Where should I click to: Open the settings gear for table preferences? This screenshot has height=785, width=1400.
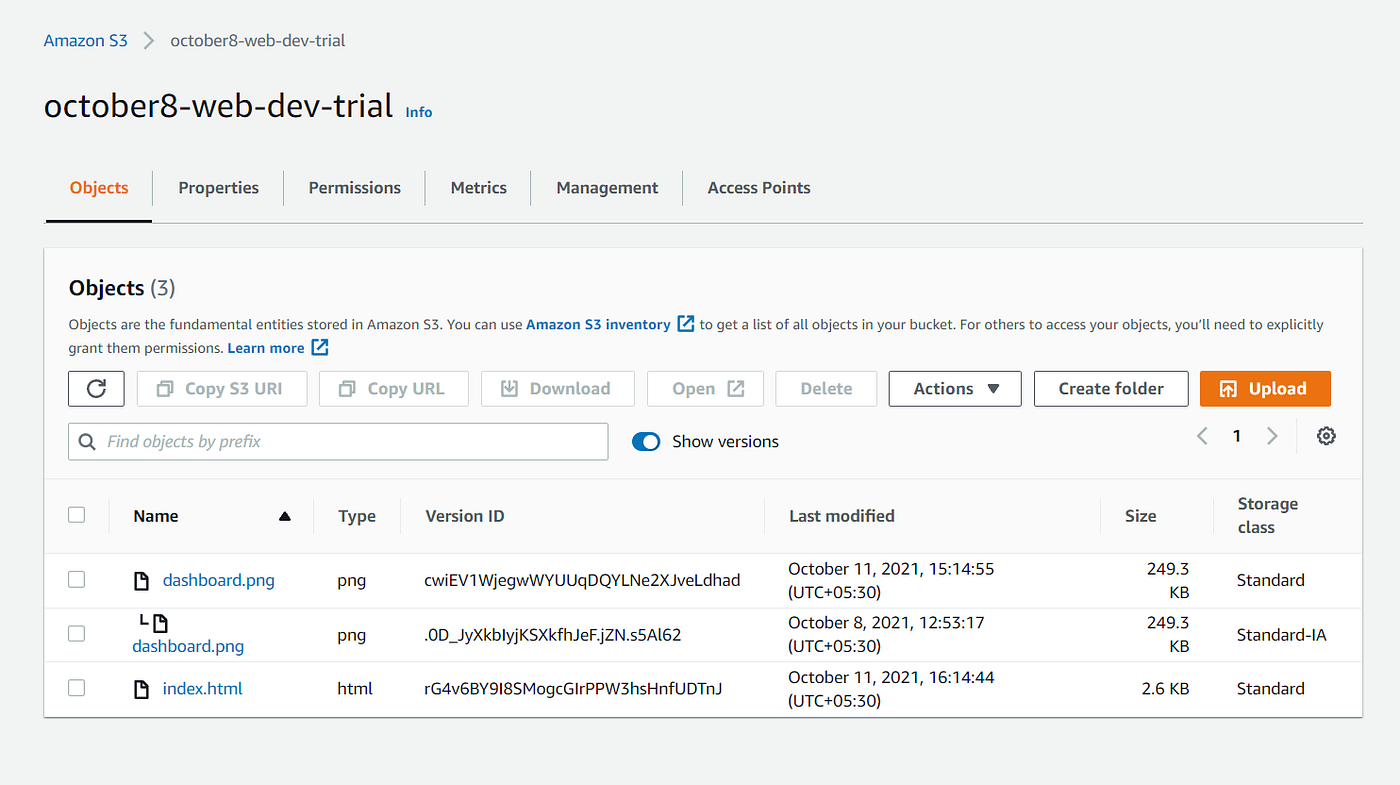click(1326, 436)
